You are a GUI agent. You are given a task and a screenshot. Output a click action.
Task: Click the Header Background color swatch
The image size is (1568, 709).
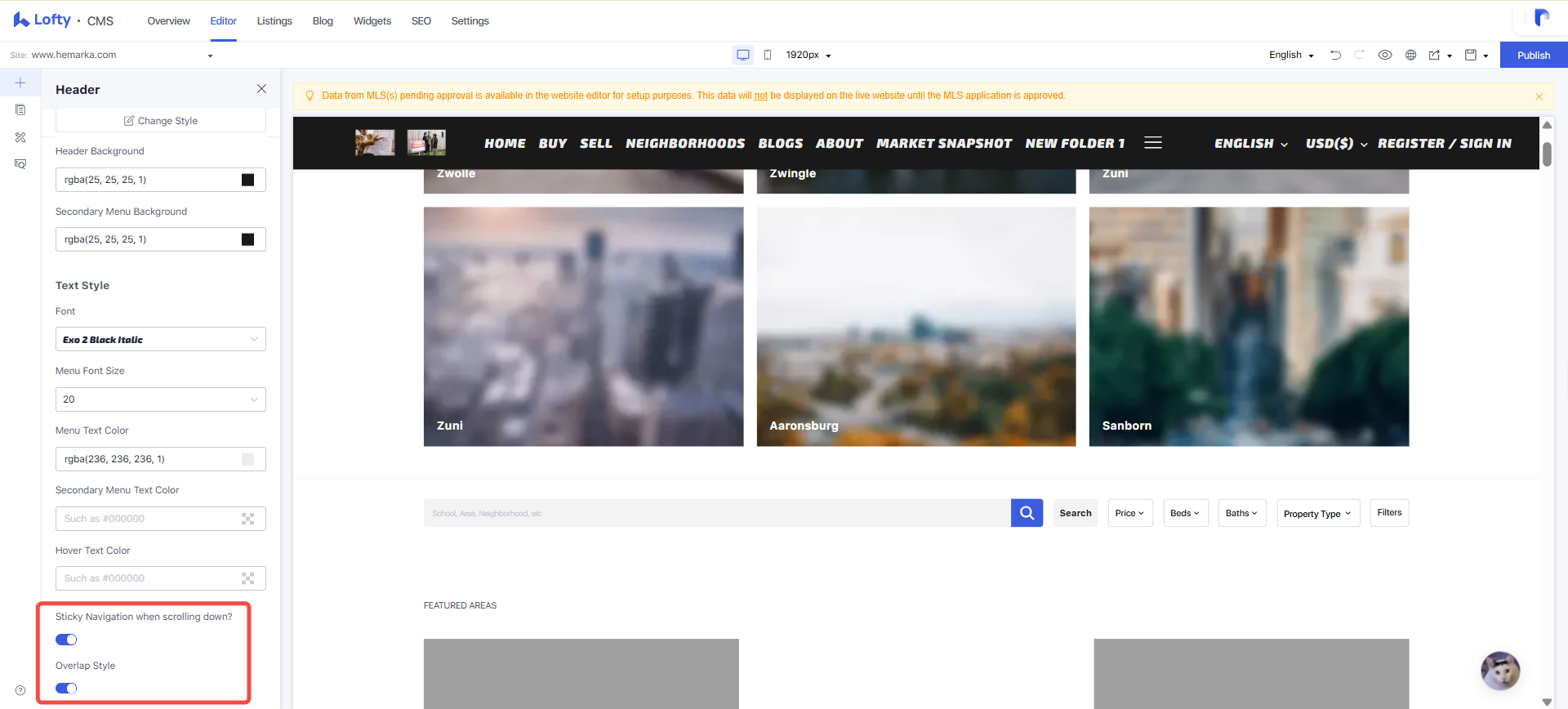[247, 180]
